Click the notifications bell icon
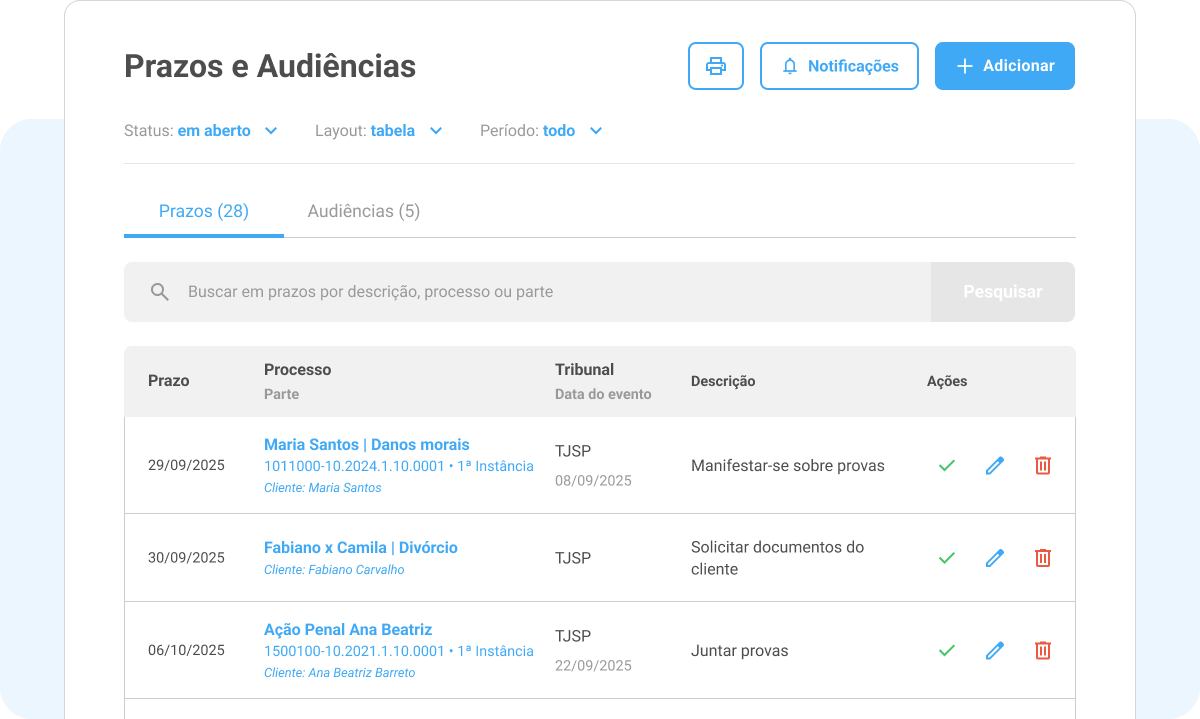The image size is (1200, 719). coord(790,65)
